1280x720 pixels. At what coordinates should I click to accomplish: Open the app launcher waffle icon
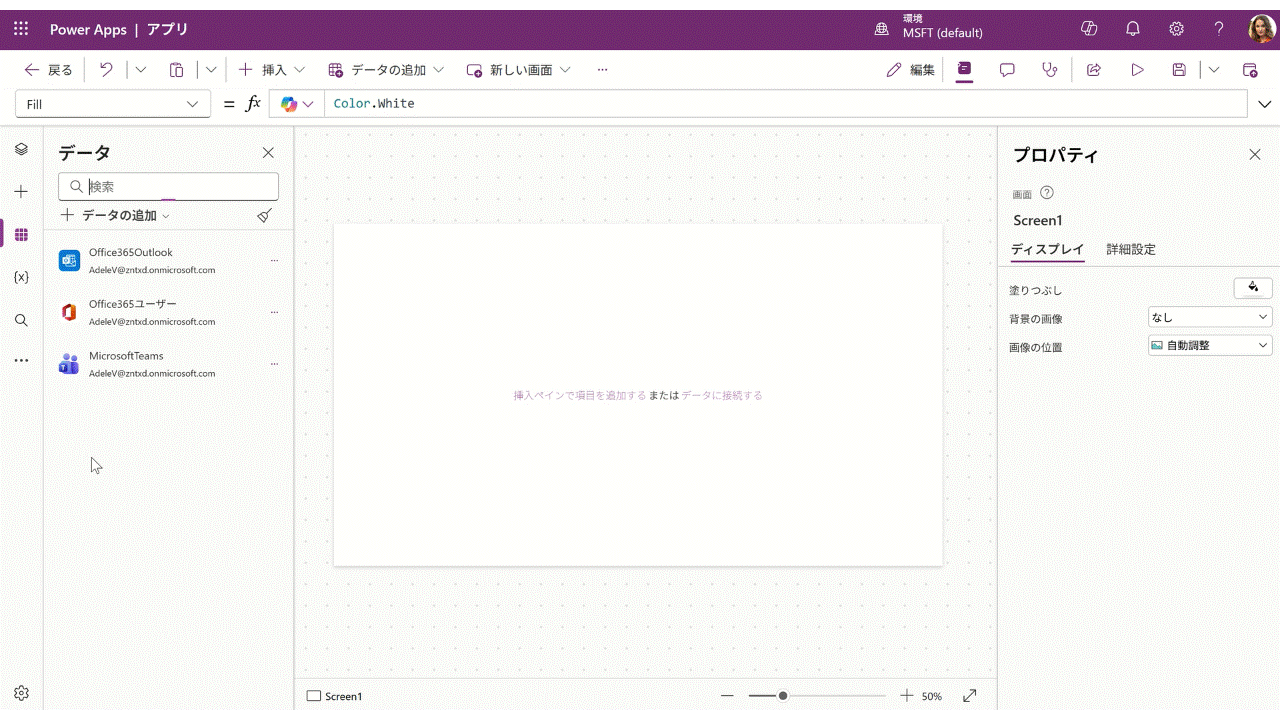pyautogui.click(x=21, y=29)
